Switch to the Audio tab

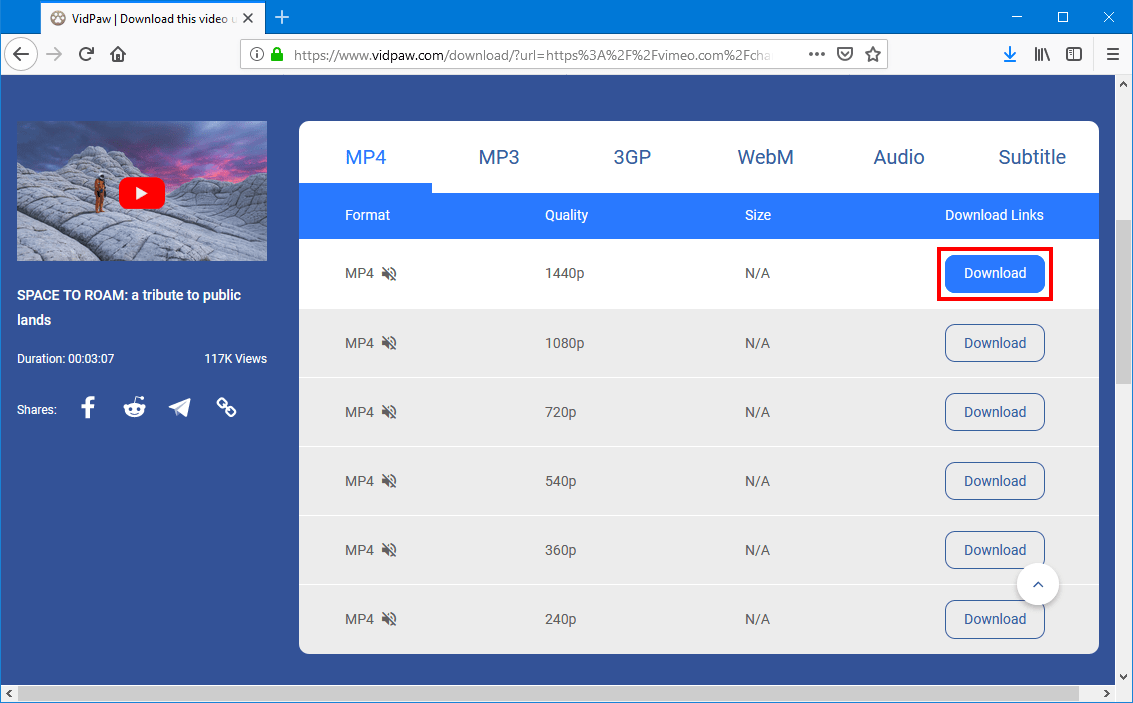899,157
